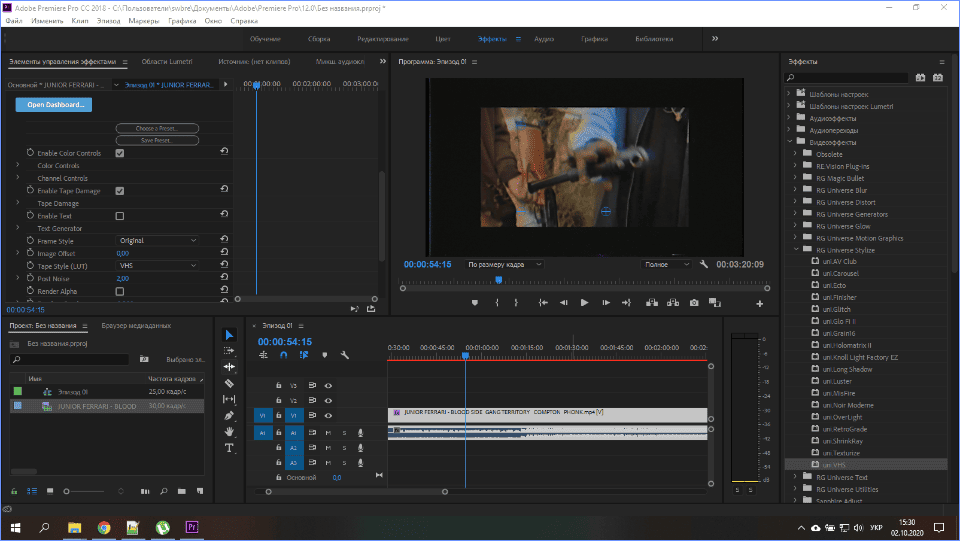Show more workspaces overflow chevron
This screenshot has height=541, width=960.
714,39
